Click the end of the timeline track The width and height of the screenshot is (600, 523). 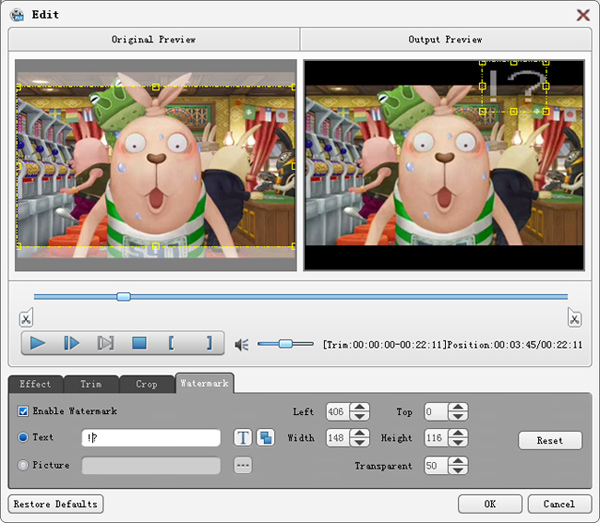[x=566, y=297]
